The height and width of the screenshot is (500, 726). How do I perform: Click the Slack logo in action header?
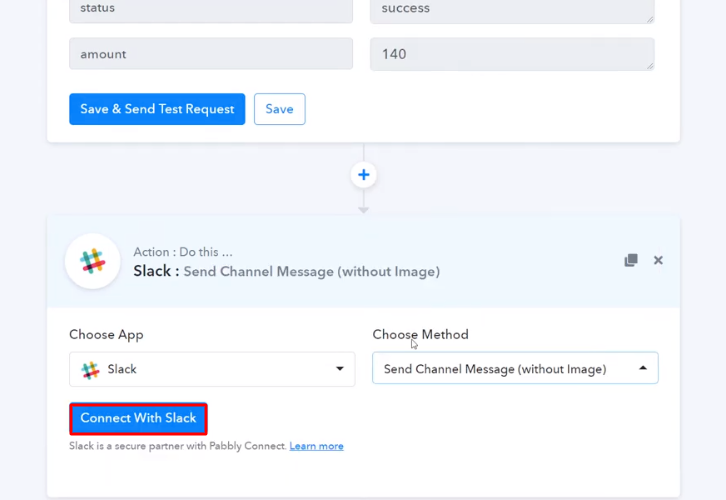coord(93,261)
